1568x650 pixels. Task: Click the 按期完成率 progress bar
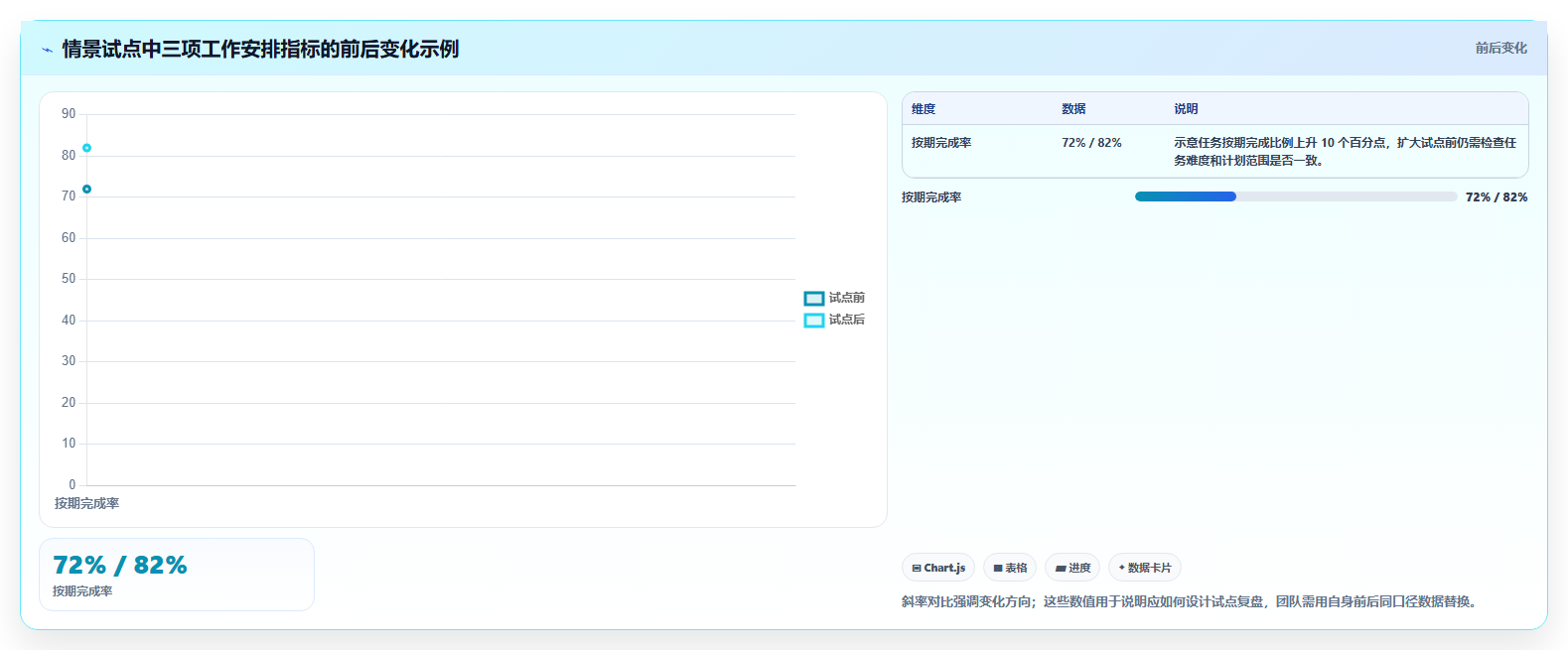point(1296,196)
